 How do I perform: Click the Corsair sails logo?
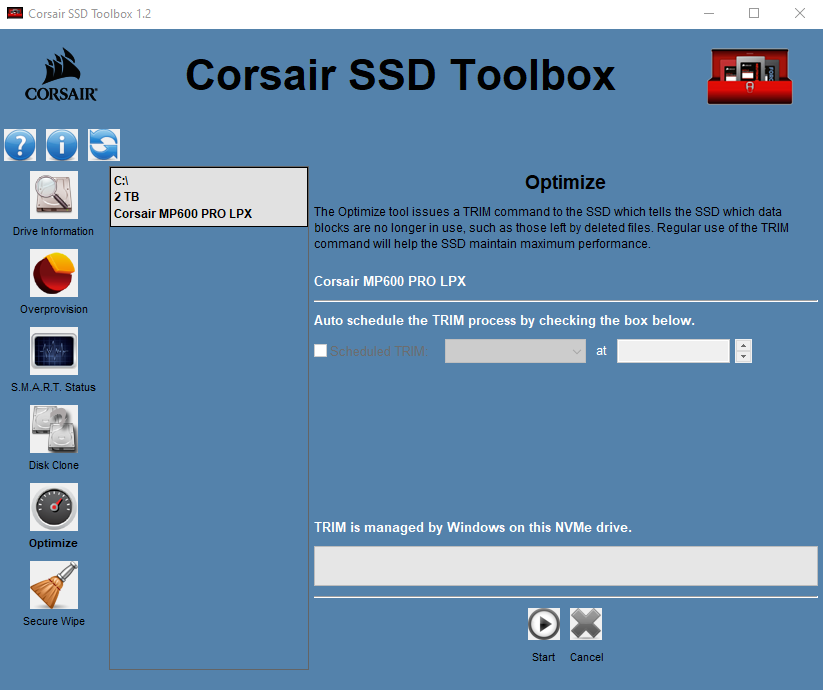click(61, 76)
